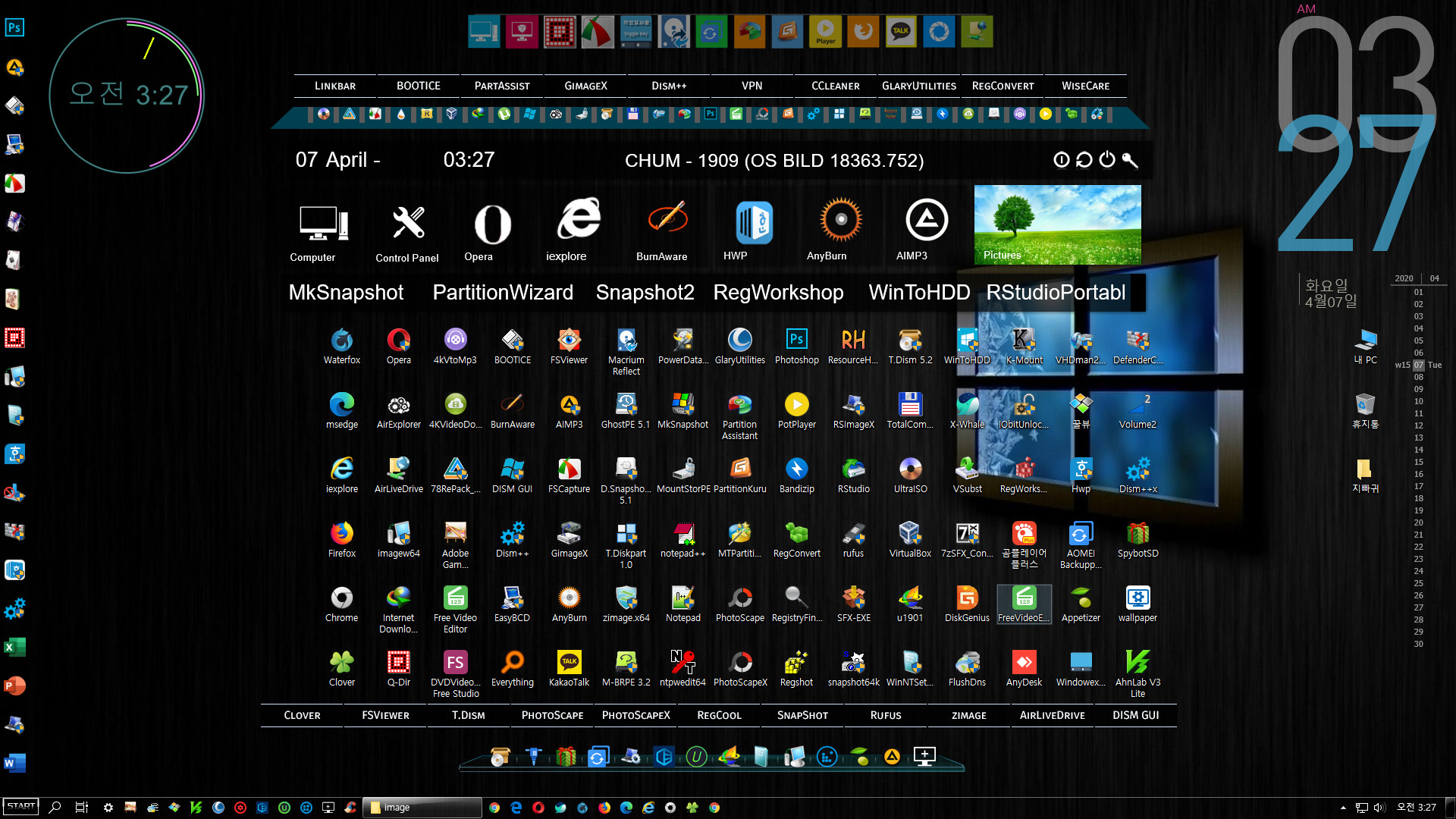1456x819 pixels.
Task: Launch Photoshop desktop icon
Action: tap(797, 347)
